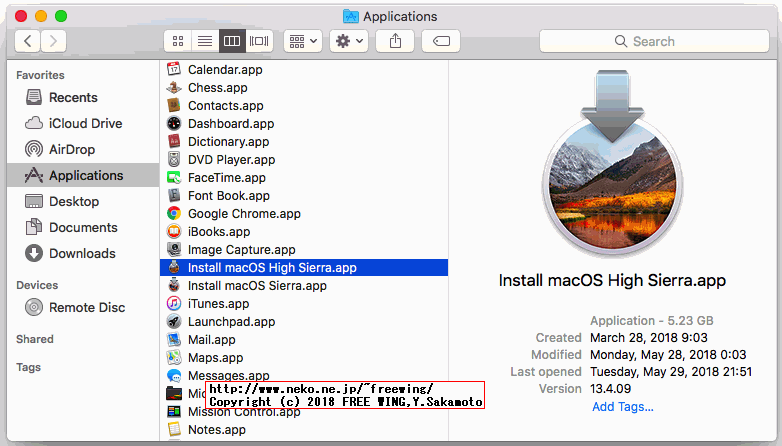Select the iTunes.app file name
Screen dimensions: 782x446
(218, 304)
